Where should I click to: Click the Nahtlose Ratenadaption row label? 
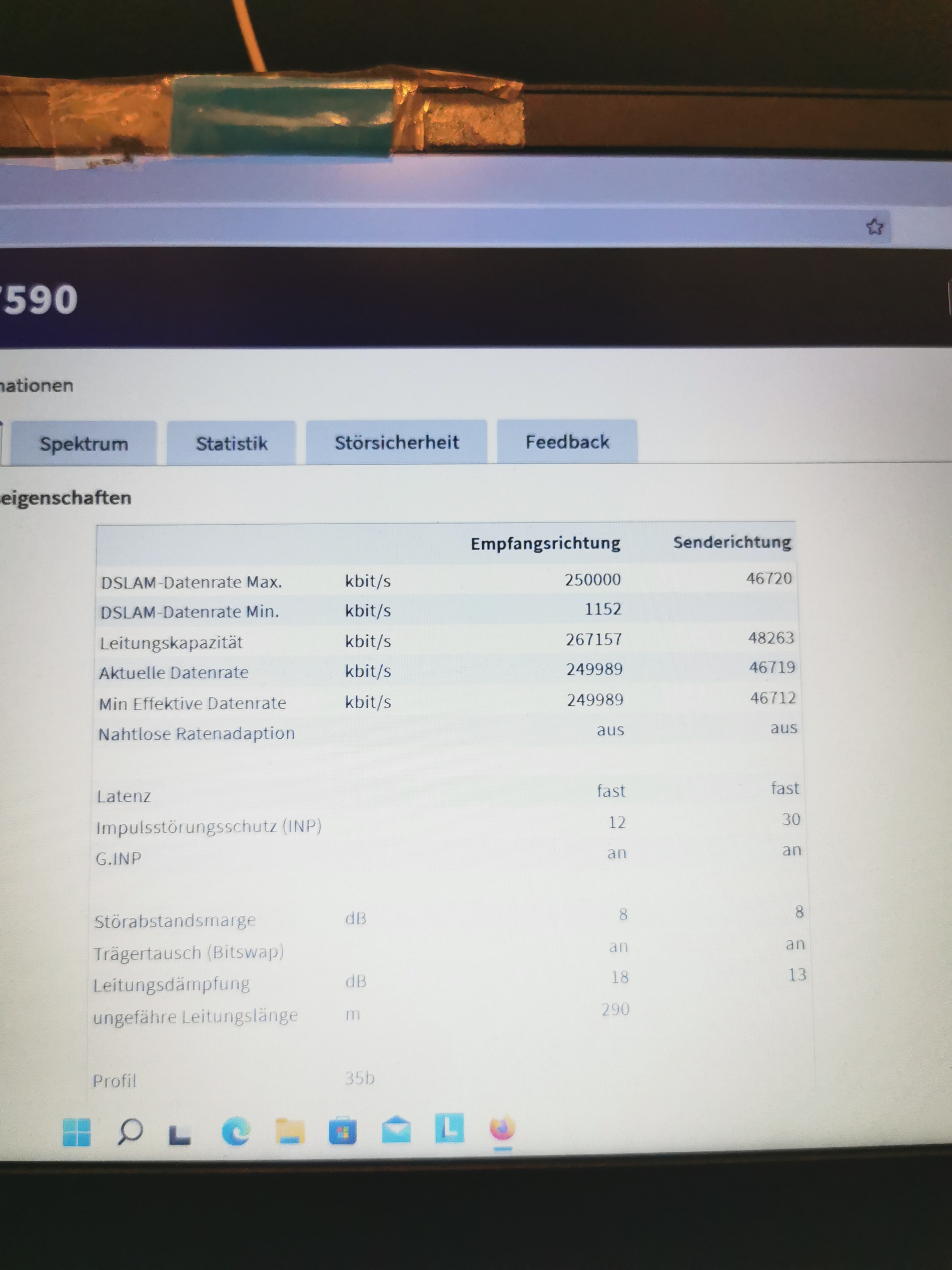click(197, 734)
